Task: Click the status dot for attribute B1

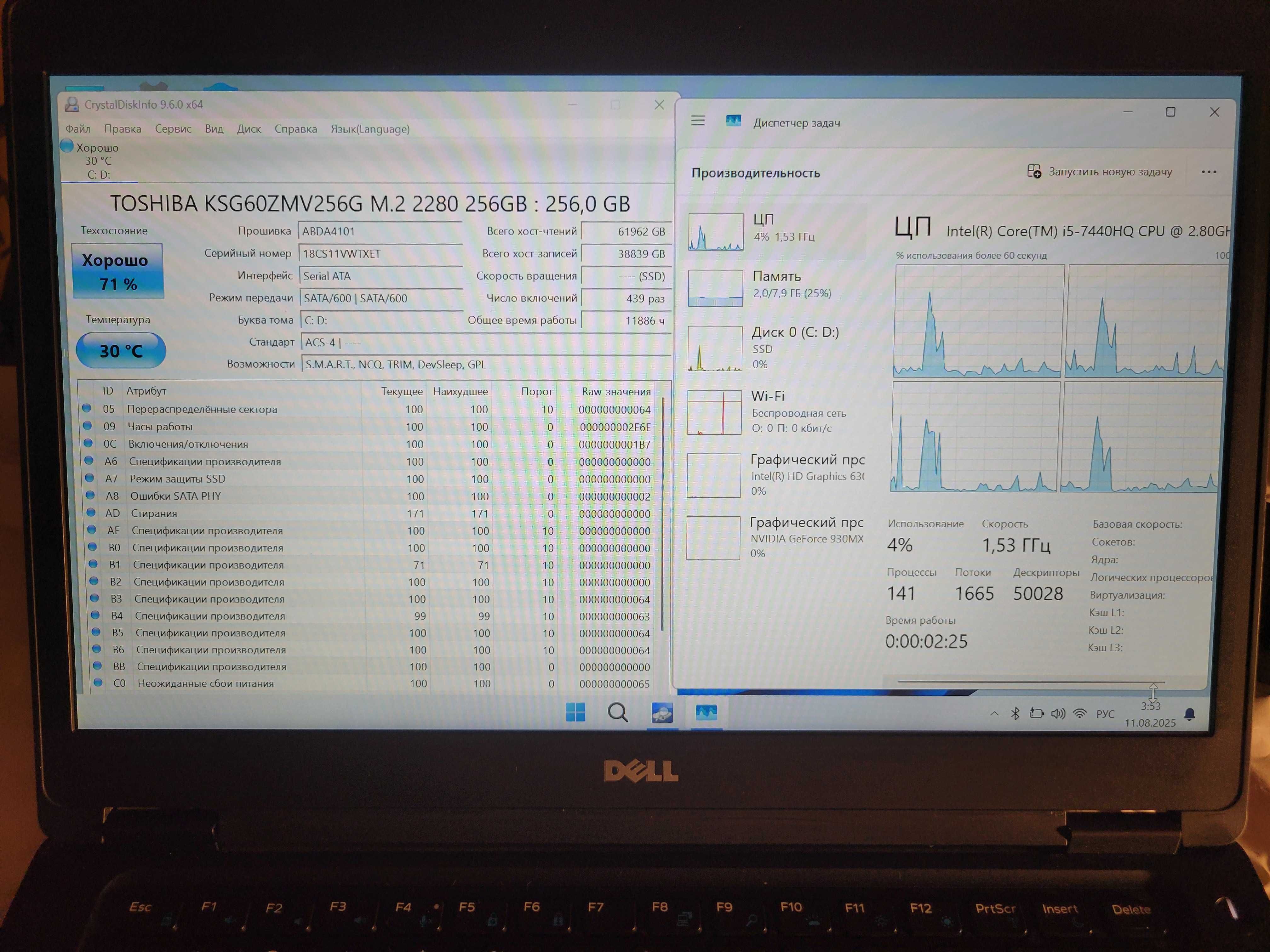Action: 93,564
